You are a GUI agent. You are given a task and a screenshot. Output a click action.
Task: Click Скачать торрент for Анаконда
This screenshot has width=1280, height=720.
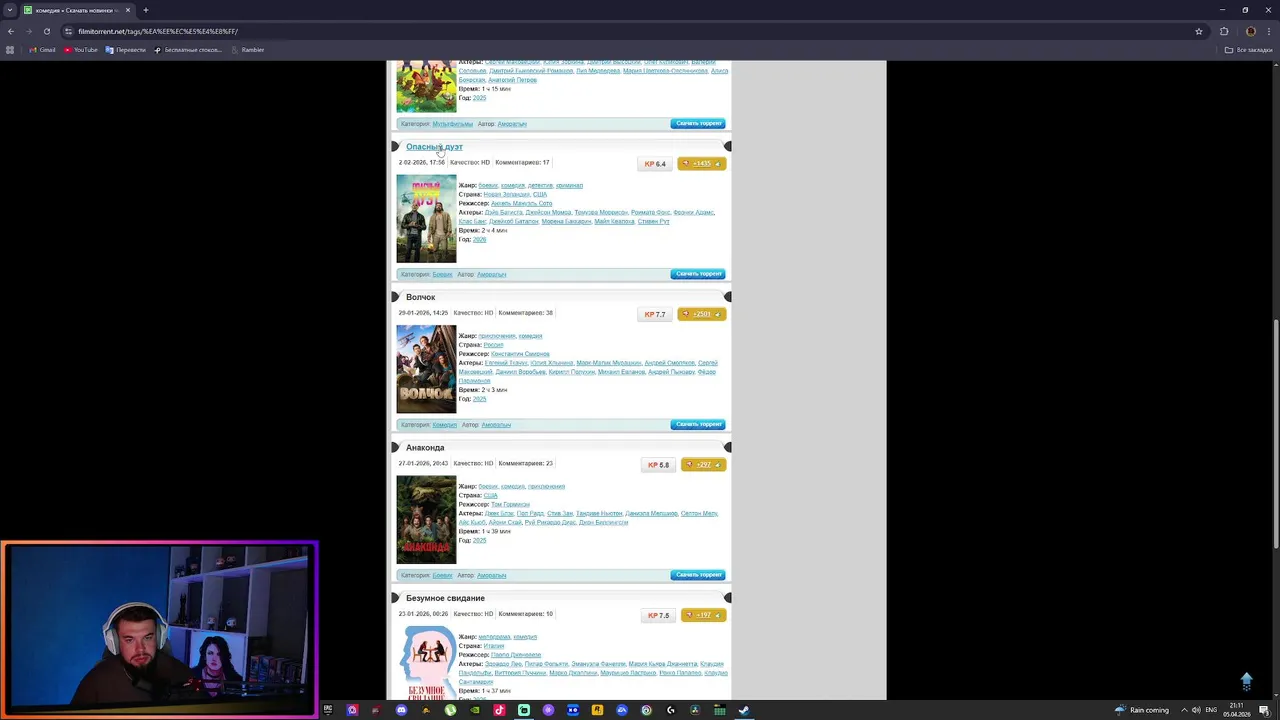(698, 575)
